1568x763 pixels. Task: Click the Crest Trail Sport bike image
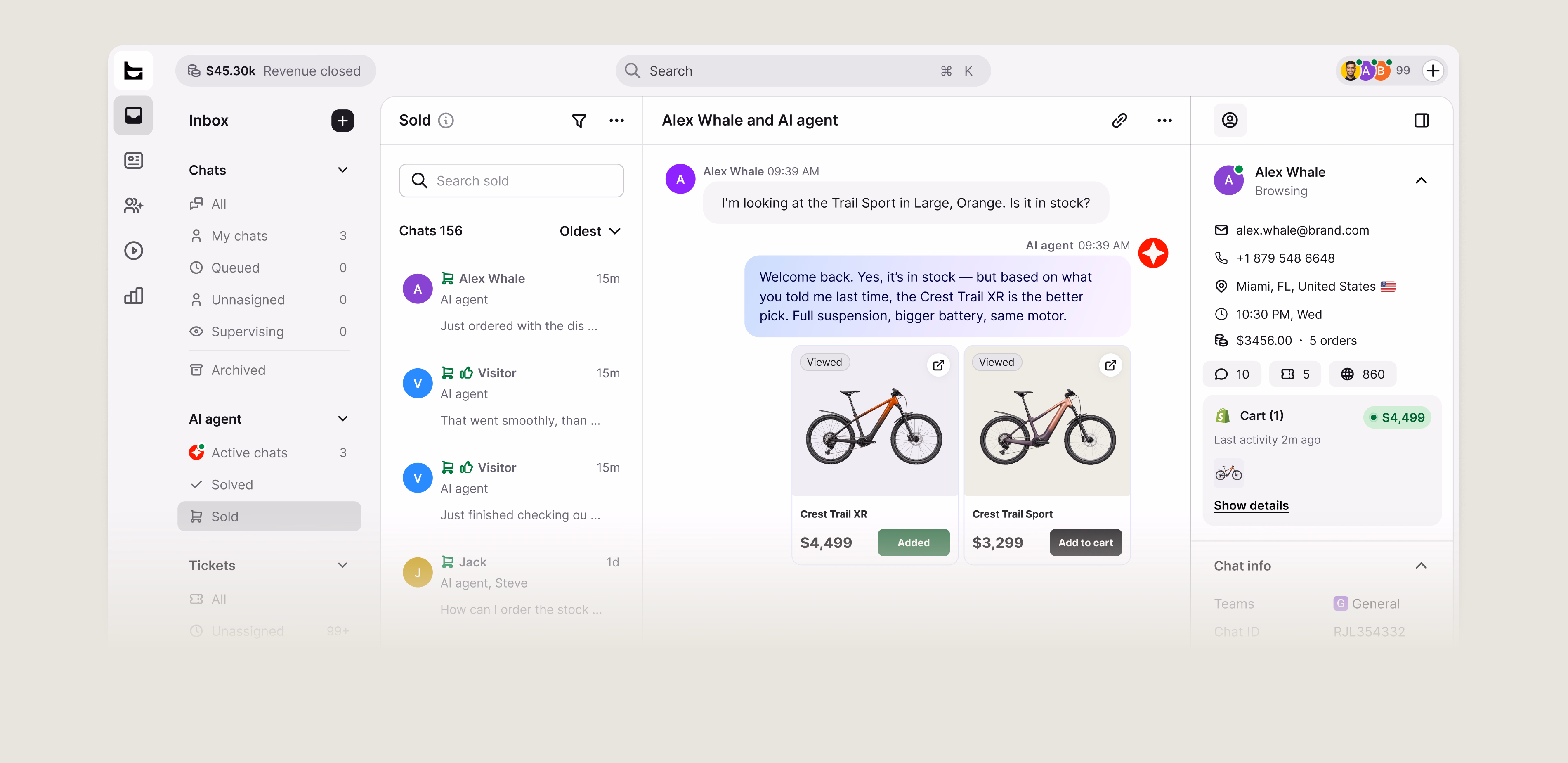click(1047, 426)
